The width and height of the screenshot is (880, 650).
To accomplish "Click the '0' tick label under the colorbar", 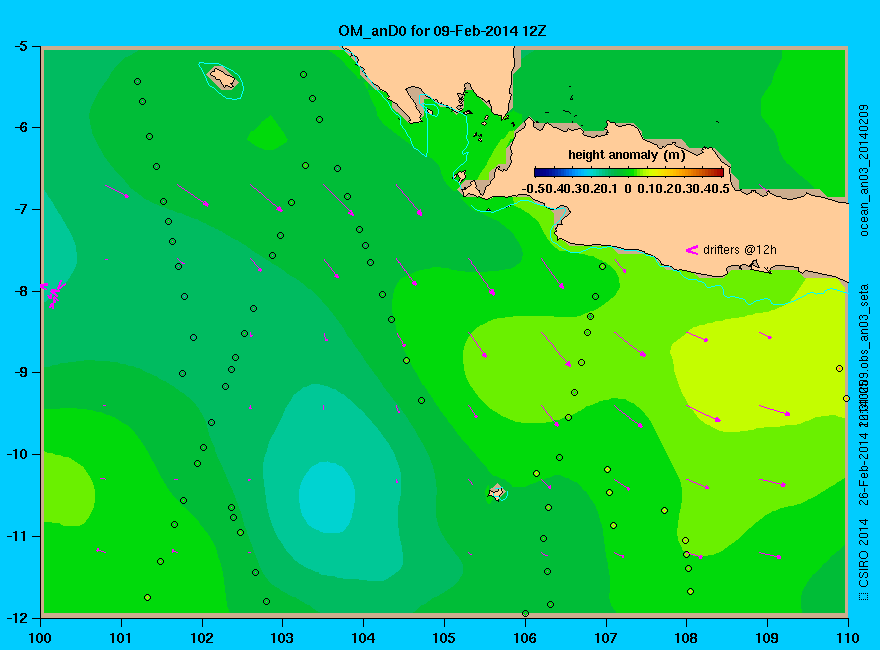I will pyautogui.click(x=627, y=189).
